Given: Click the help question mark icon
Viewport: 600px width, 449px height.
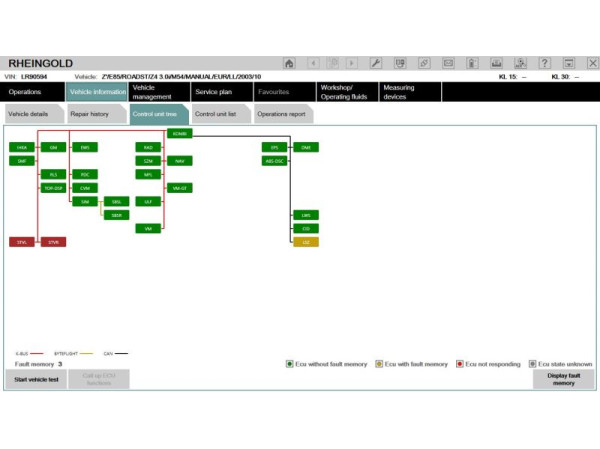Looking at the screenshot, I should pyautogui.click(x=544, y=63).
